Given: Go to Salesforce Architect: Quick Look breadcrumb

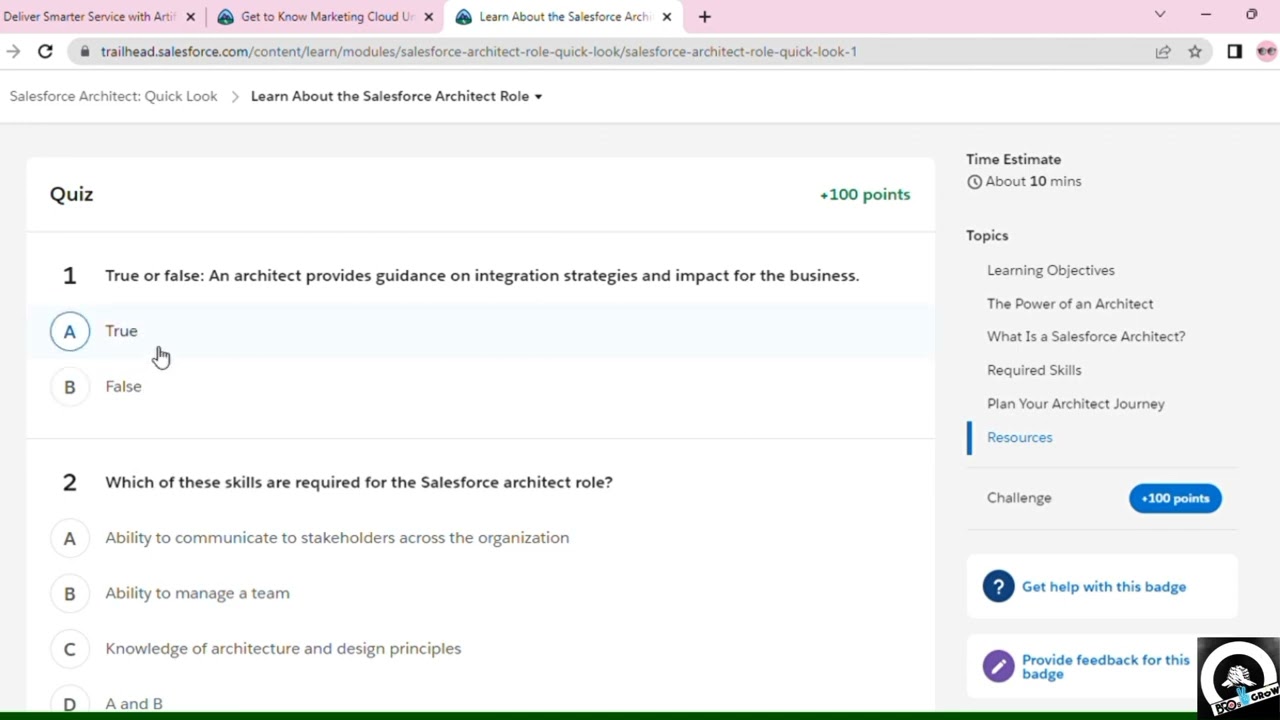Looking at the screenshot, I should click(x=113, y=96).
